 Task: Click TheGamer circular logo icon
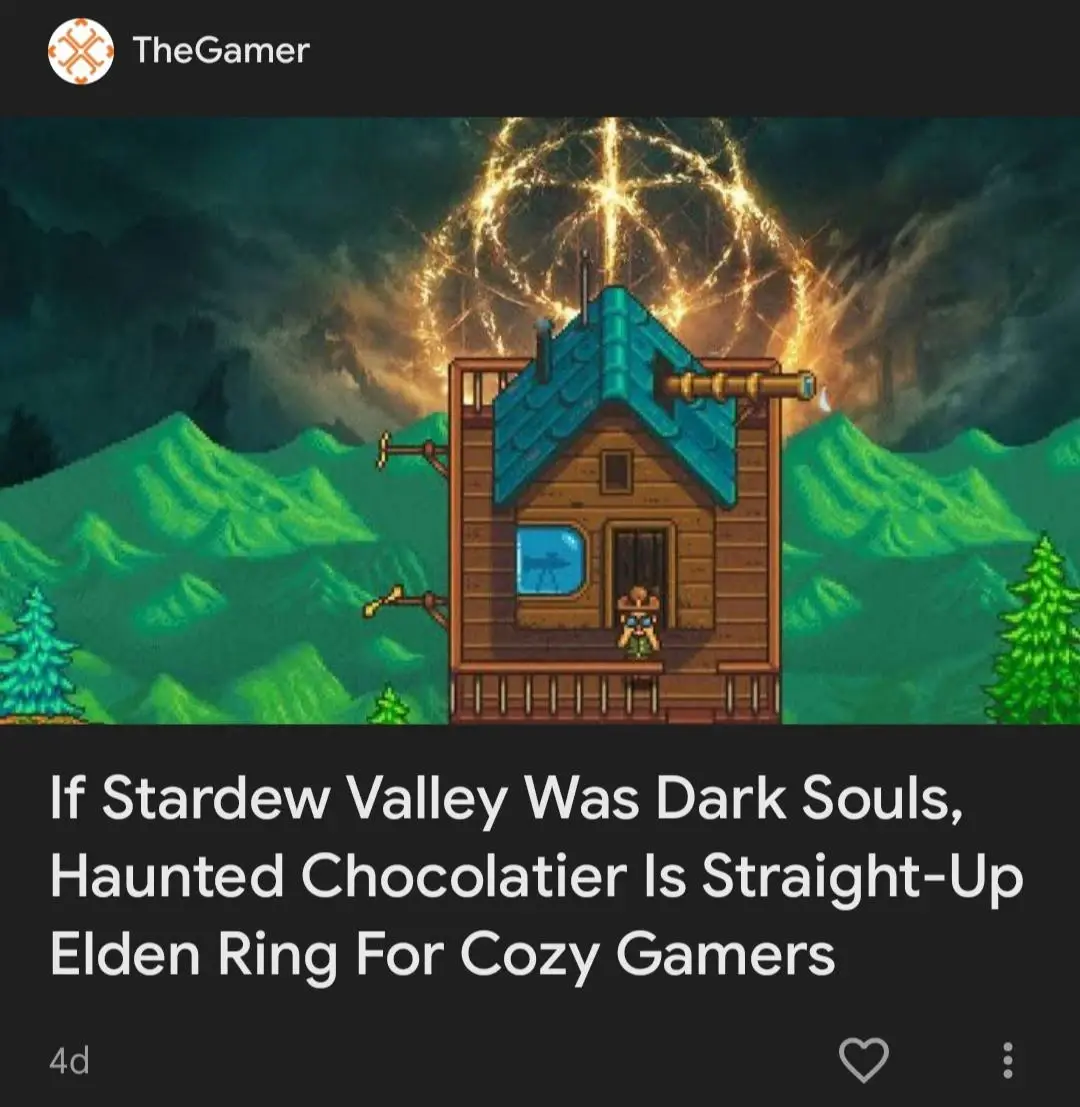[x=80, y=52]
